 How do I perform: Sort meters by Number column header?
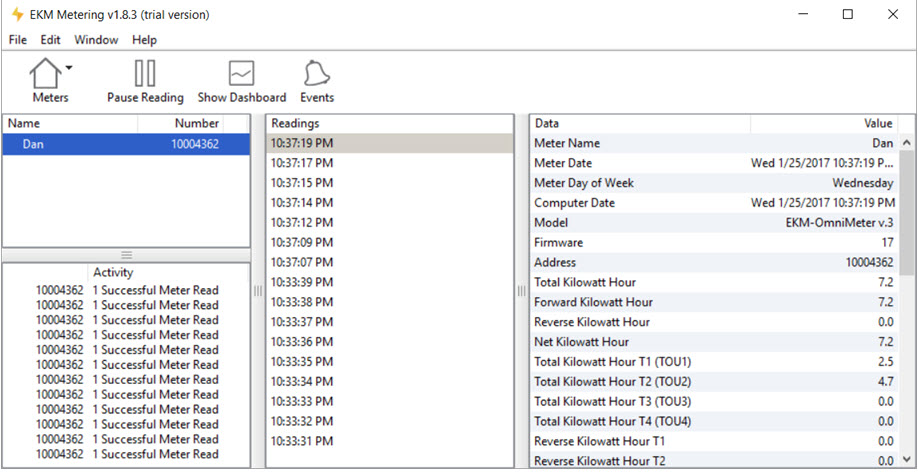coord(195,124)
